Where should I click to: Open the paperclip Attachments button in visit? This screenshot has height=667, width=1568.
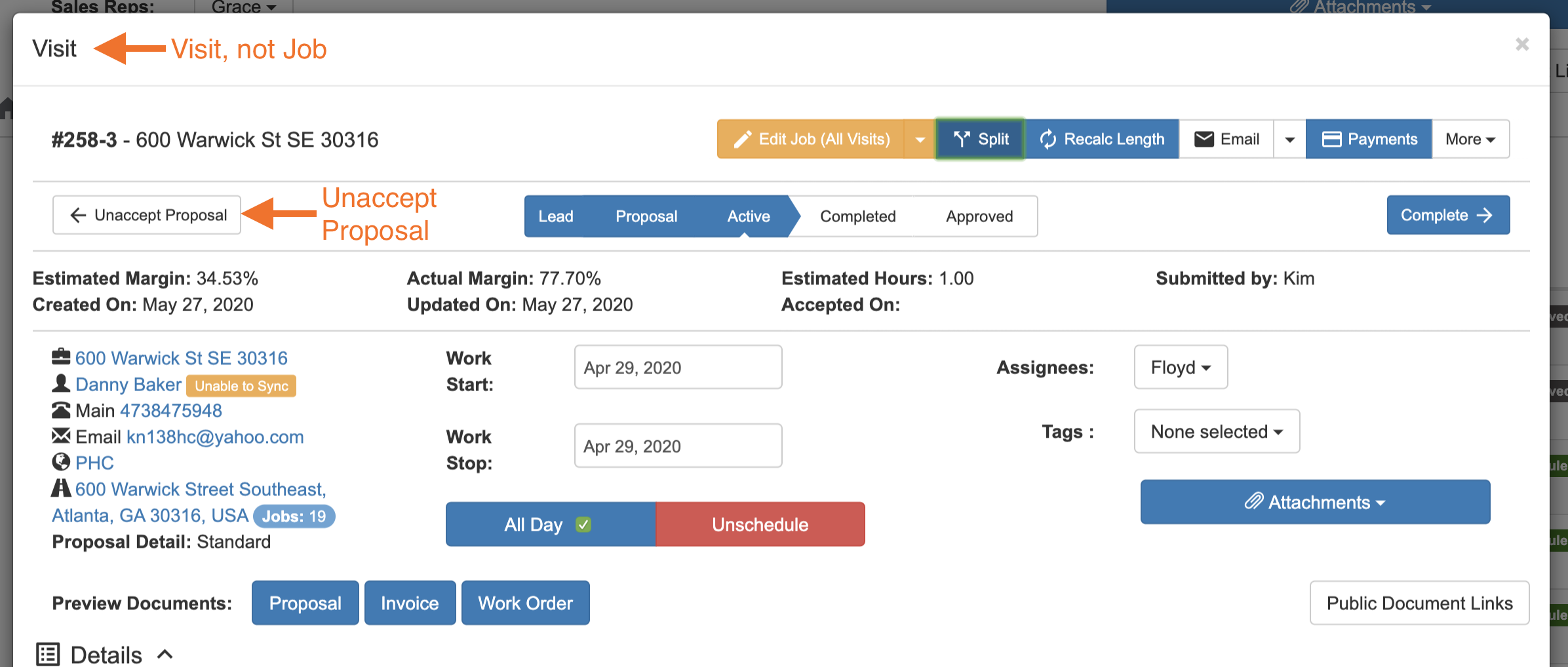coord(1315,502)
